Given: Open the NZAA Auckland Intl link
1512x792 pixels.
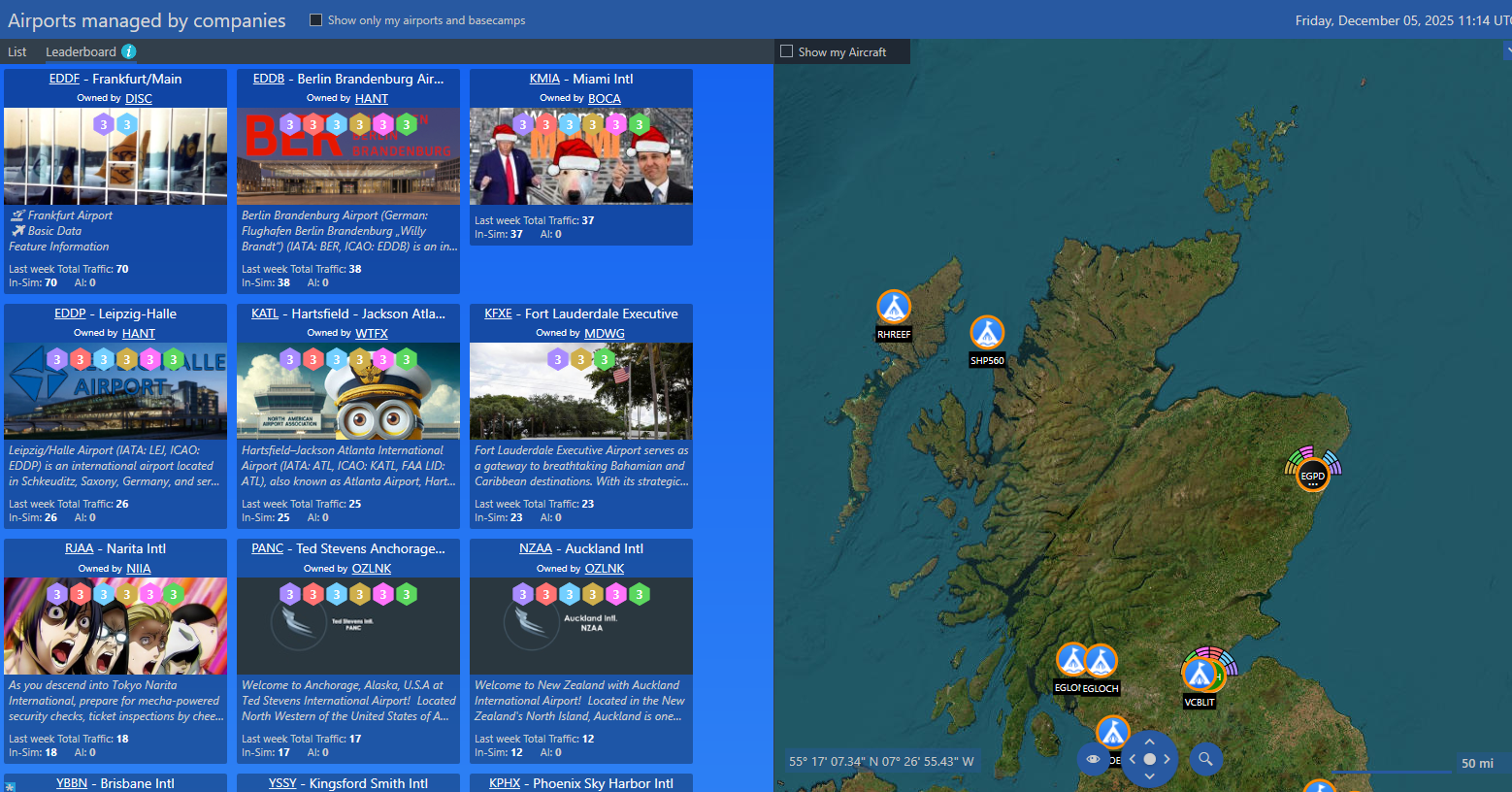Looking at the screenshot, I should click(x=536, y=548).
